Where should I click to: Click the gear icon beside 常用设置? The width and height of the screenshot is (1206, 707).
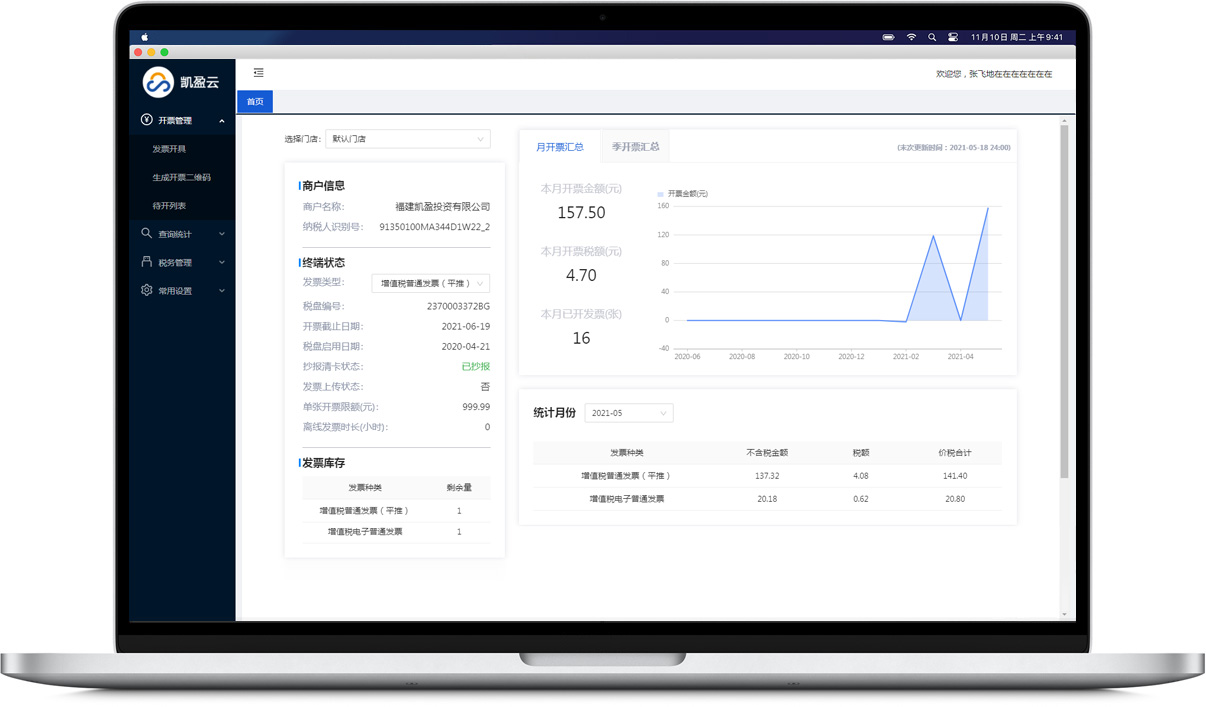point(147,290)
